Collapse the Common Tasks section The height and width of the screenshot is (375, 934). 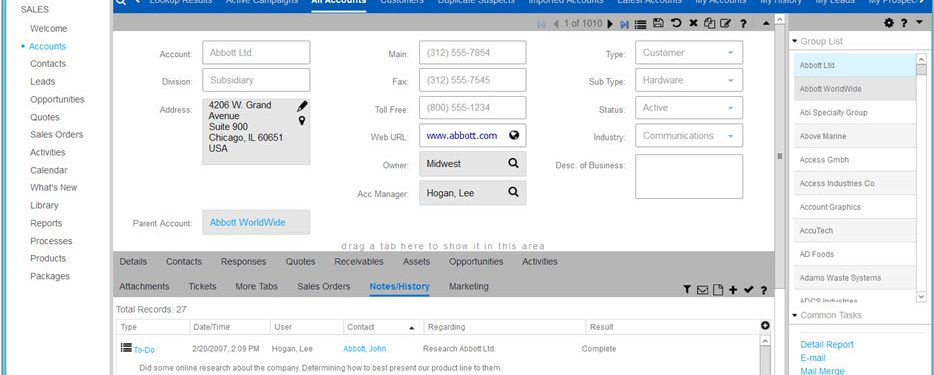click(795, 315)
